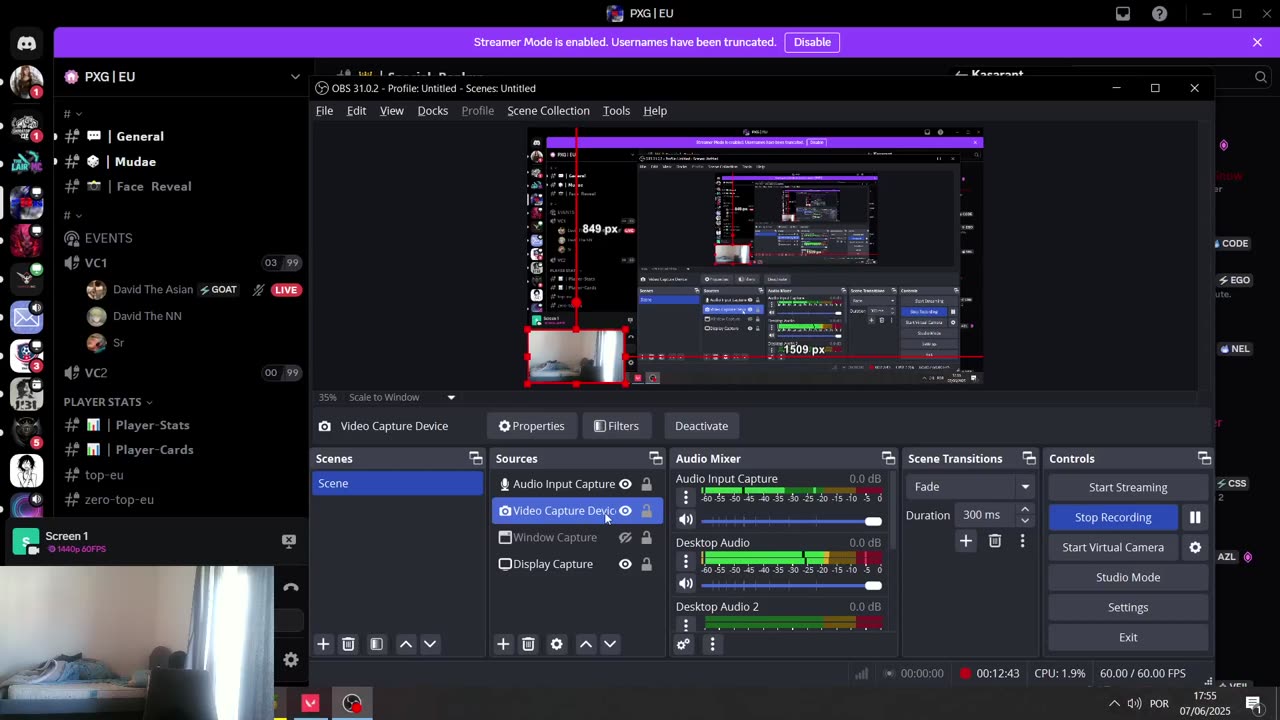
Task: Open scene filters icon in Scenes dock
Action: click(377, 644)
